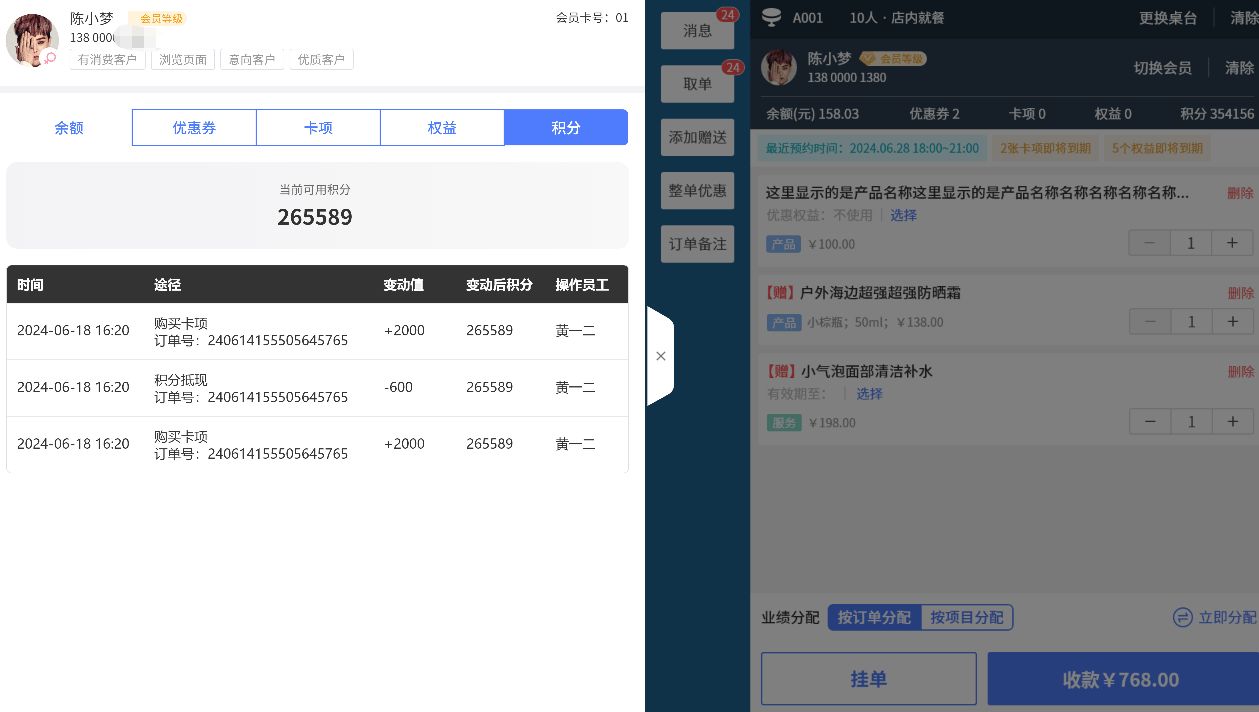Click the 最近预约时间 reminder tag
Screen dimensions: 1259x712
click(x=872, y=149)
